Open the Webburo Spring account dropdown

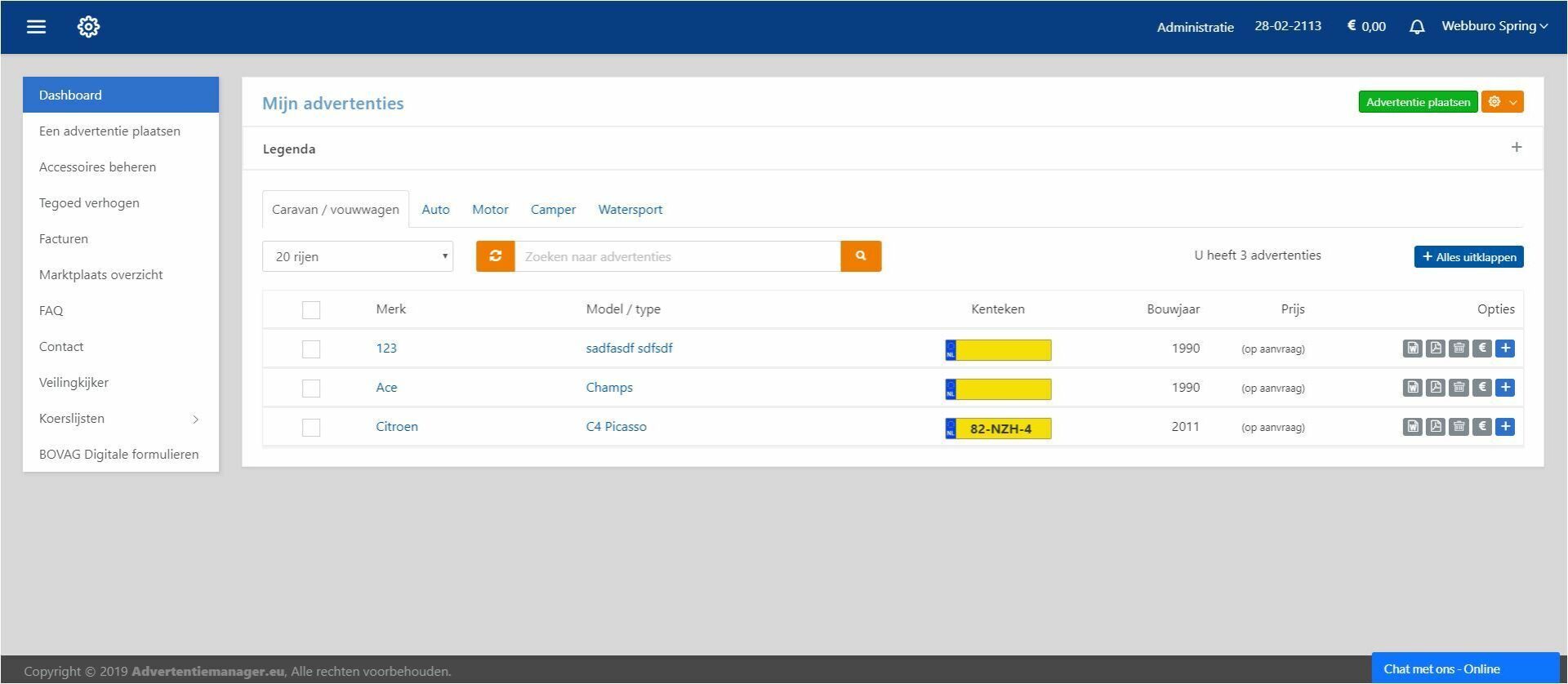click(1494, 26)
